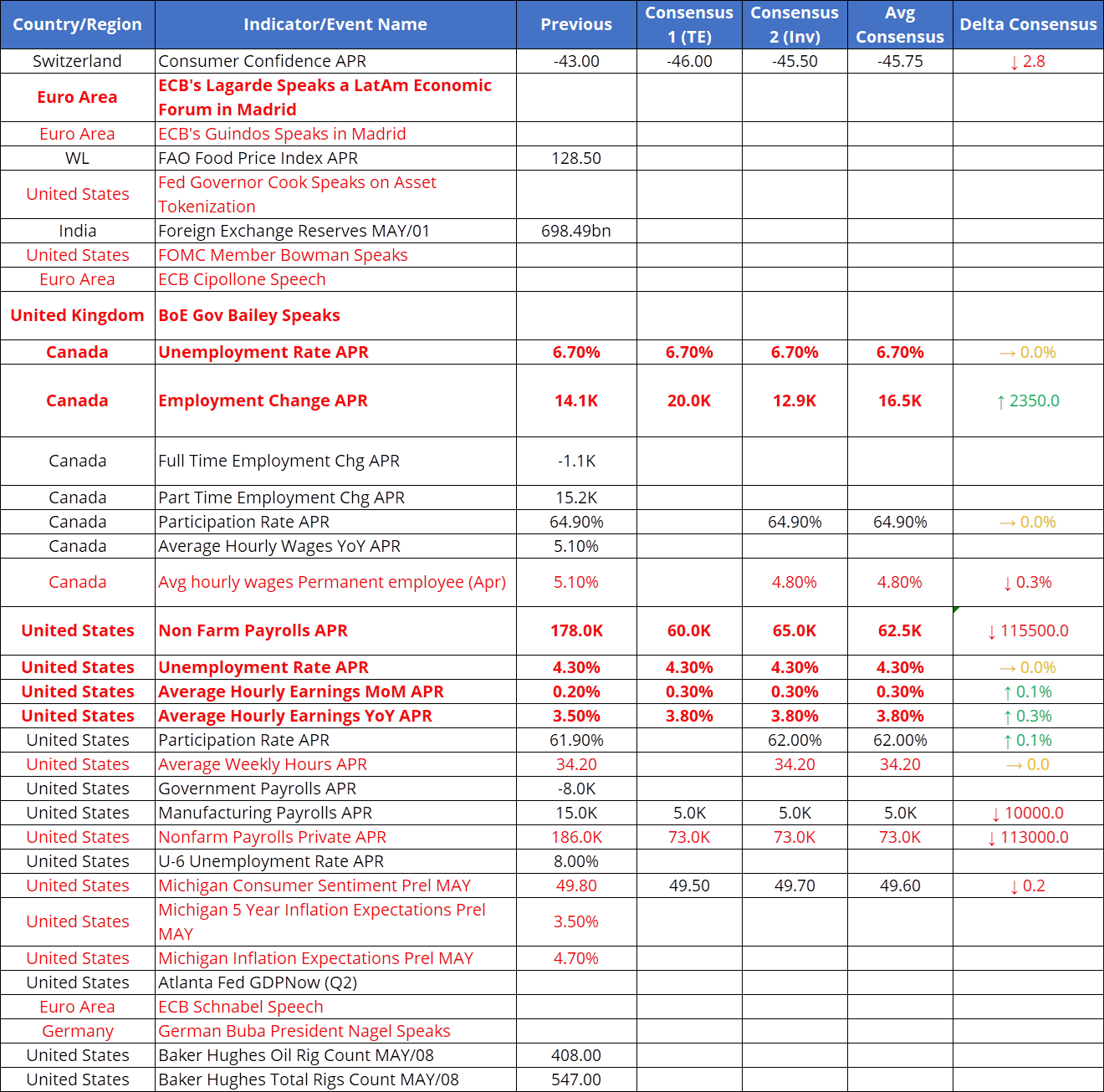Click Manufacturing Payrolls APR cell
1104x1092 pixels.
click(335, 813)
